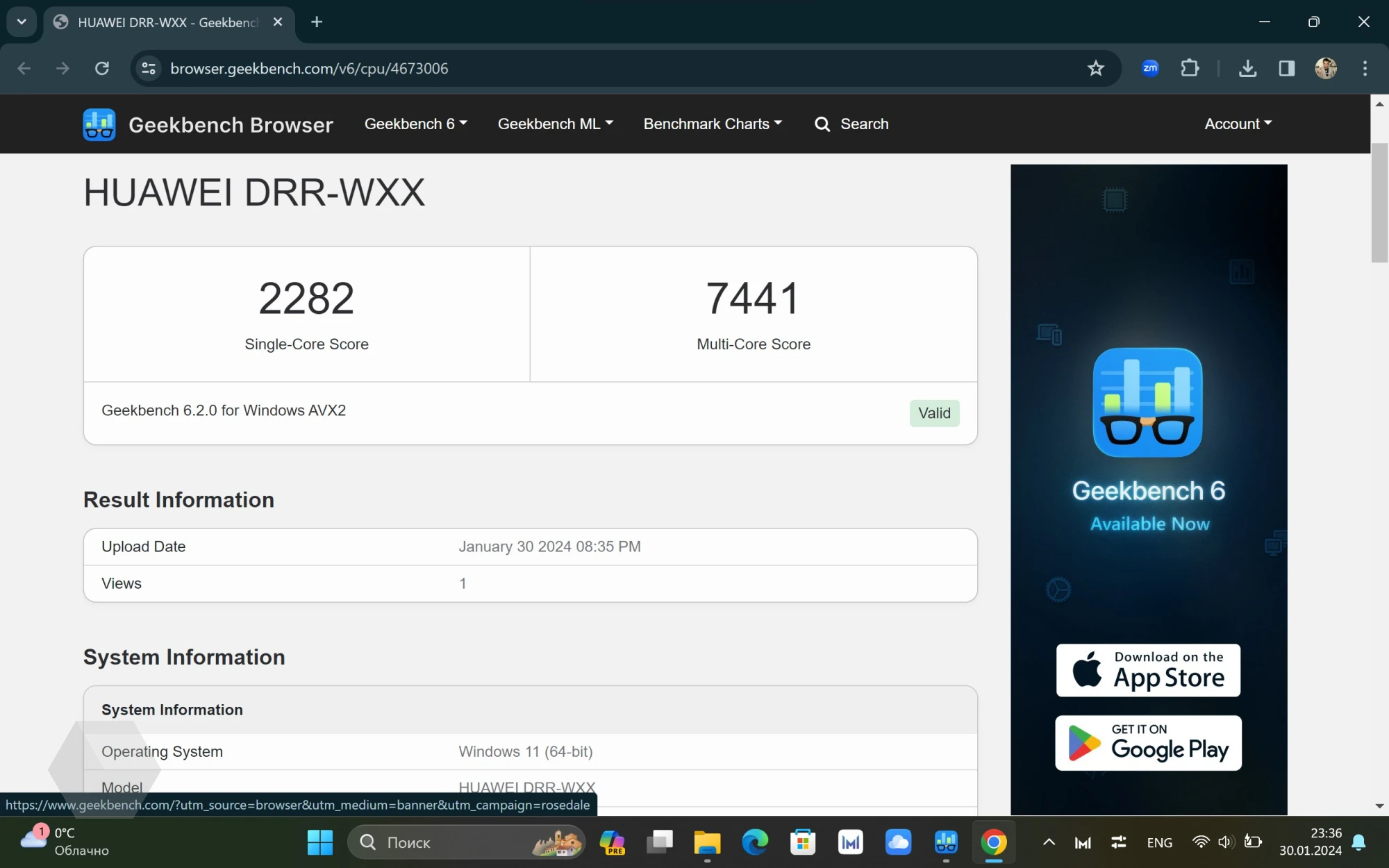Click the page's vertical scrollbar thumb
The width and height of the screenshot is (1389, 868).
point(1379,201)
